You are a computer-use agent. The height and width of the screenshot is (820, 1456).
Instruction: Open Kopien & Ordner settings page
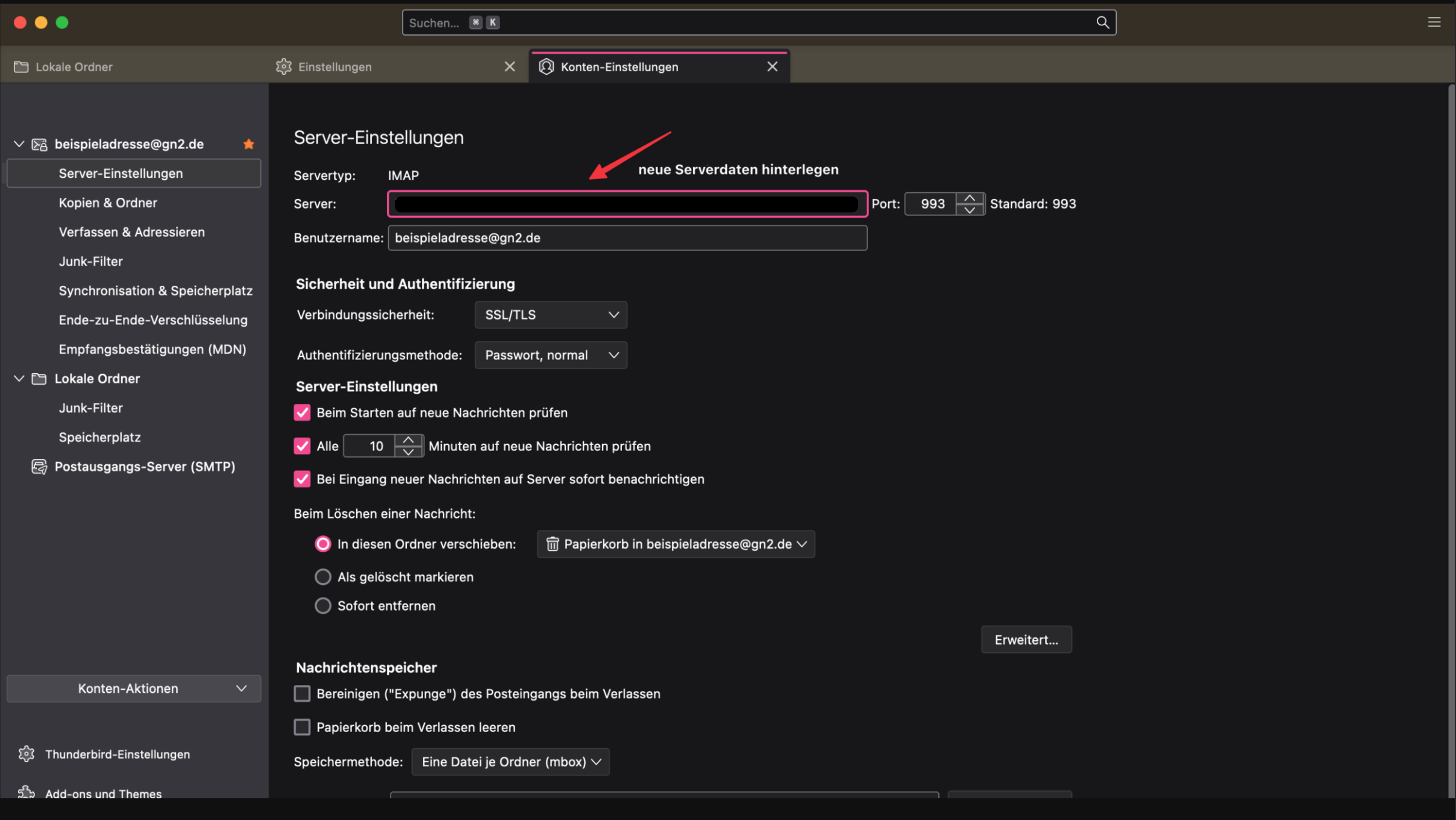pyautogui.click(x=108, y=203)
